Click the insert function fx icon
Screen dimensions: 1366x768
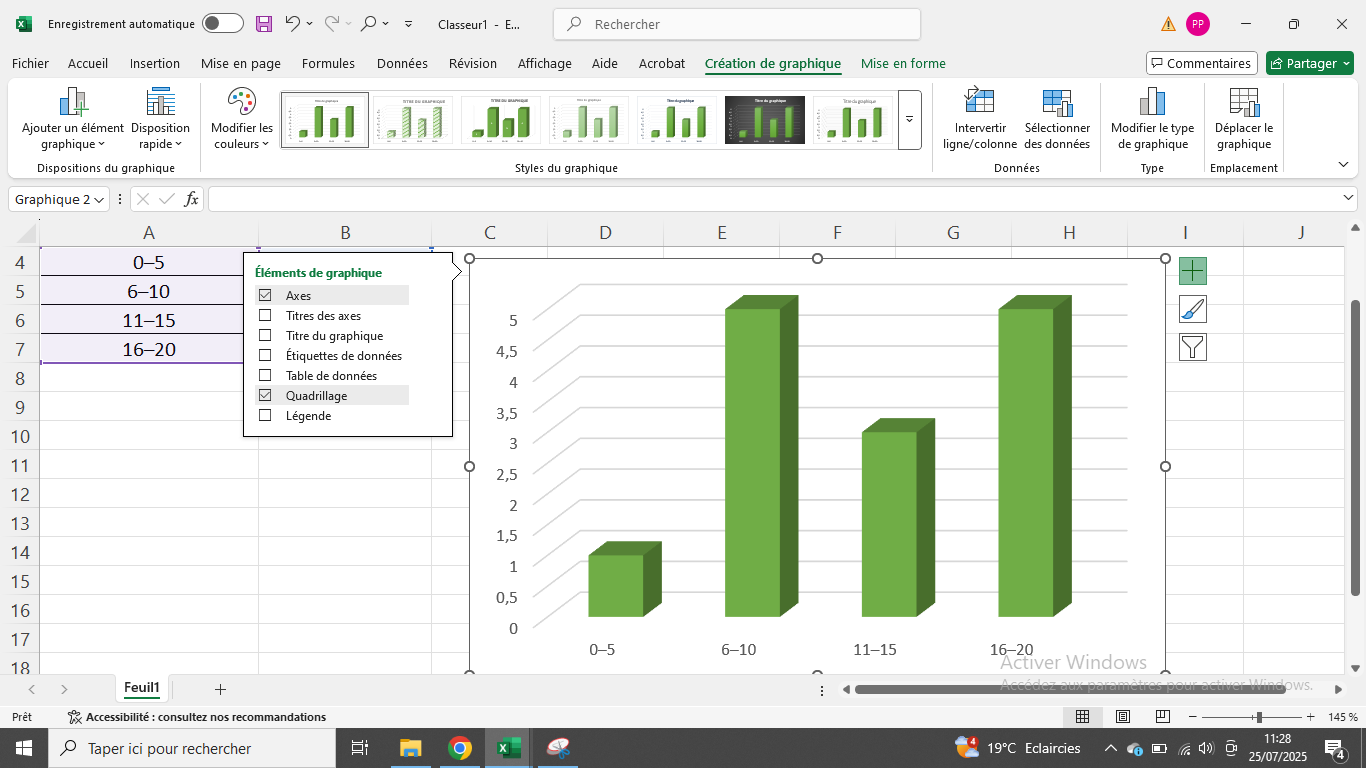click(x=191, y=199)
